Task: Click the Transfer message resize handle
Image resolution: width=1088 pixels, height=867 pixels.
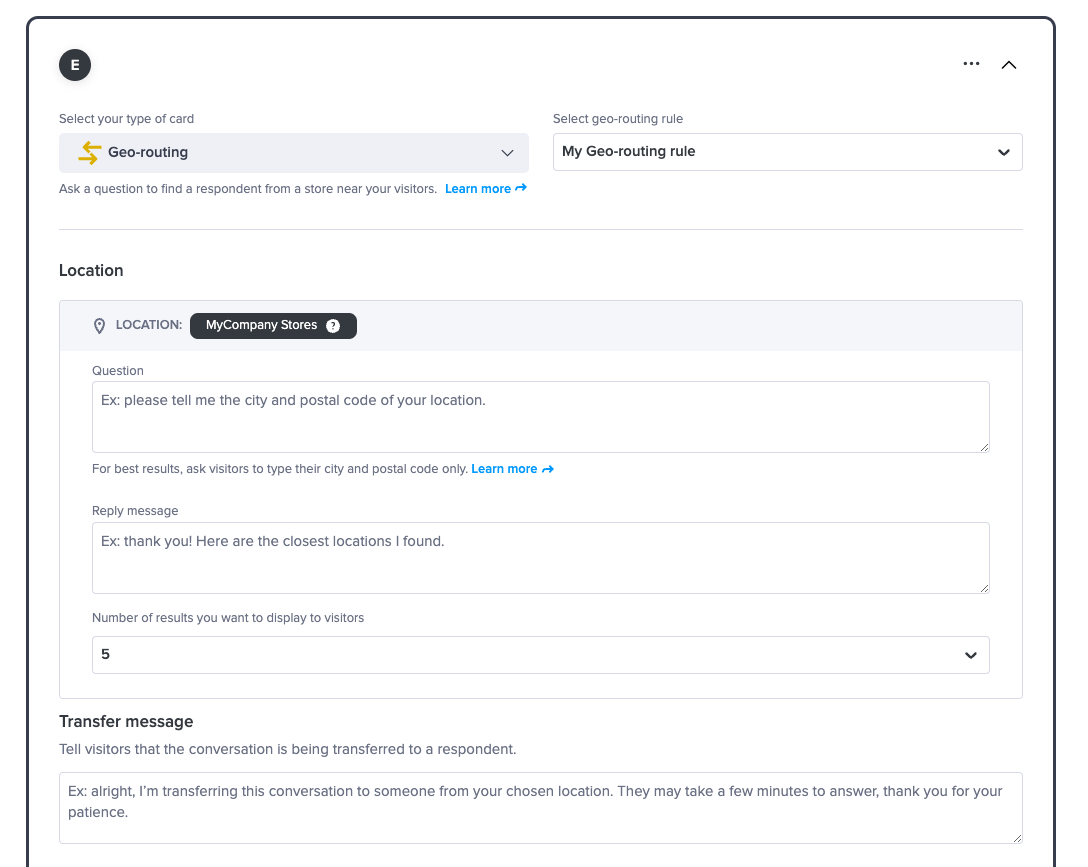Action: 1017,839
